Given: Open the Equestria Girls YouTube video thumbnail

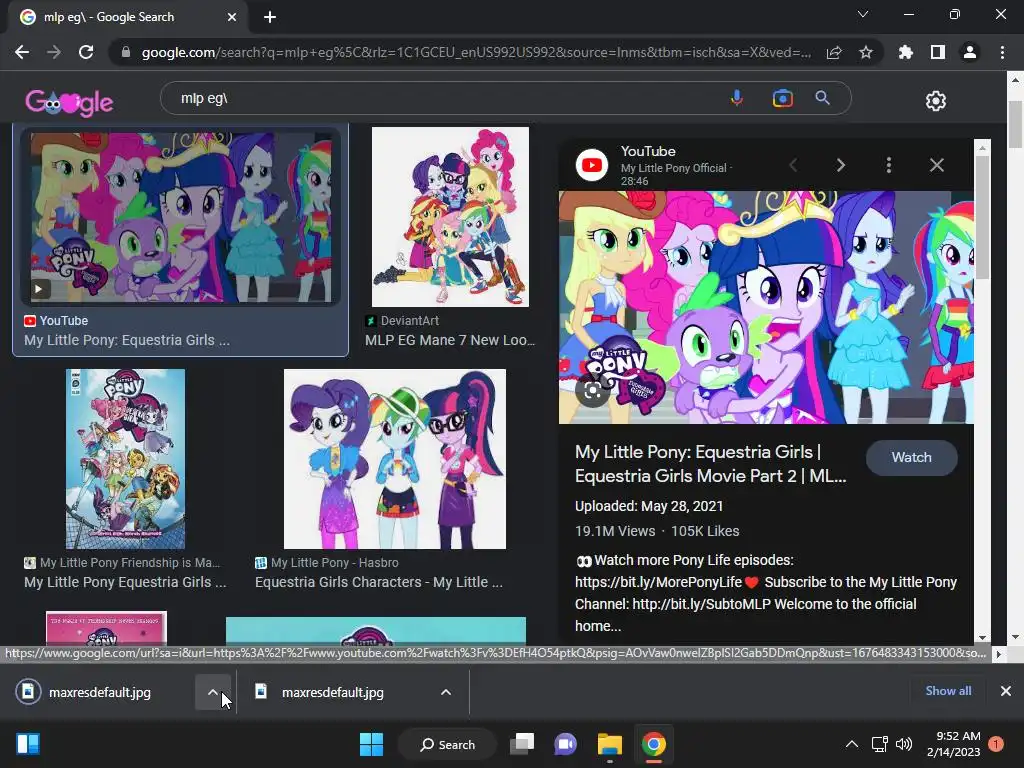Looking at the screenshot, I should point(180,217).
